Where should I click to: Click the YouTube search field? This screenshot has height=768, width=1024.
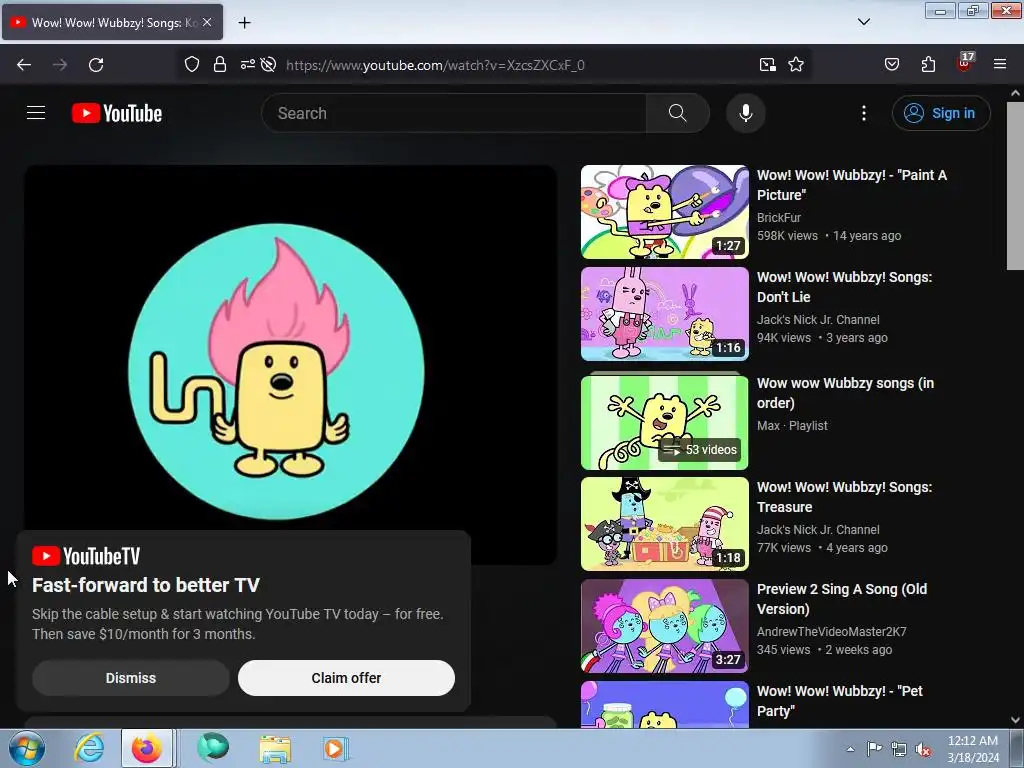454,113
